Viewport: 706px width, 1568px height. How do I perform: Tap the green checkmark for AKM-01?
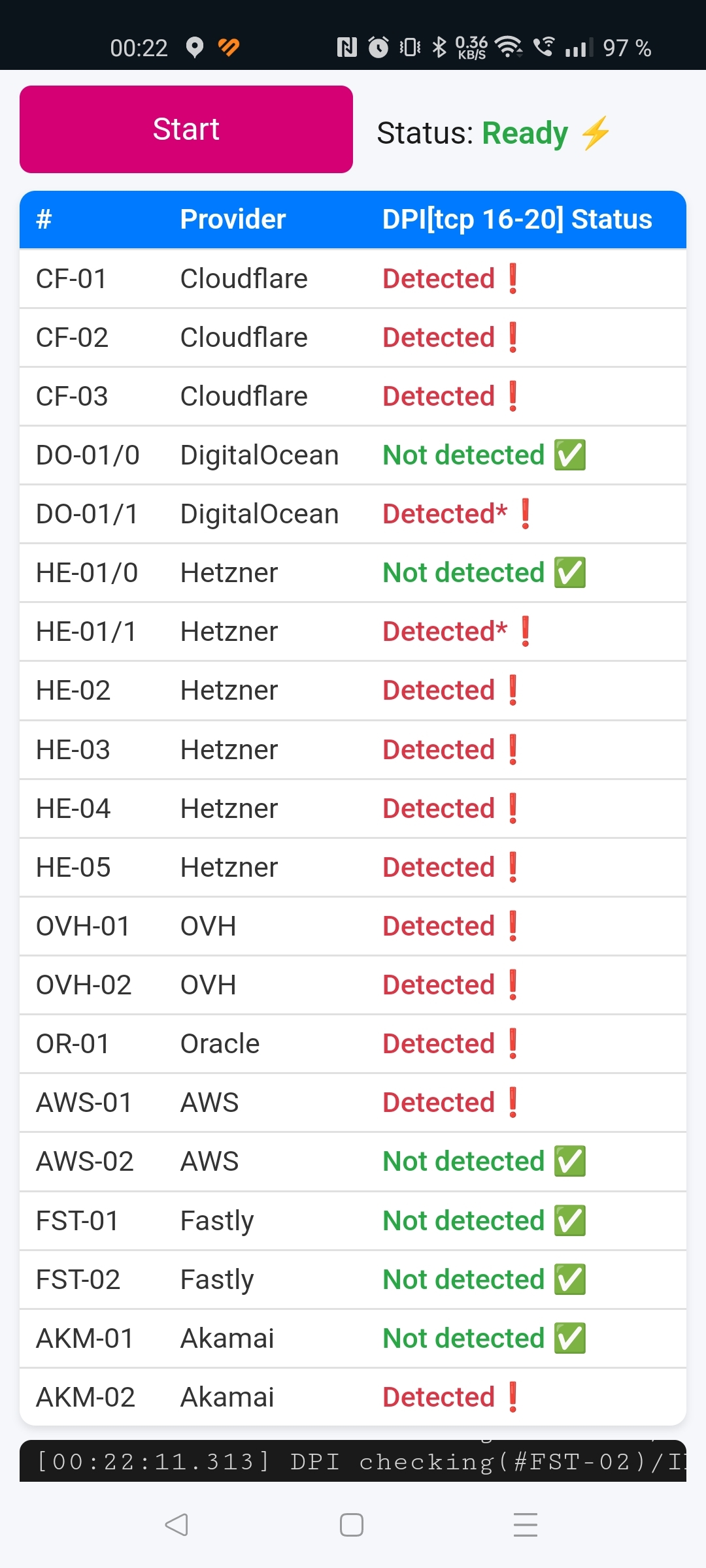(570, 1338)
